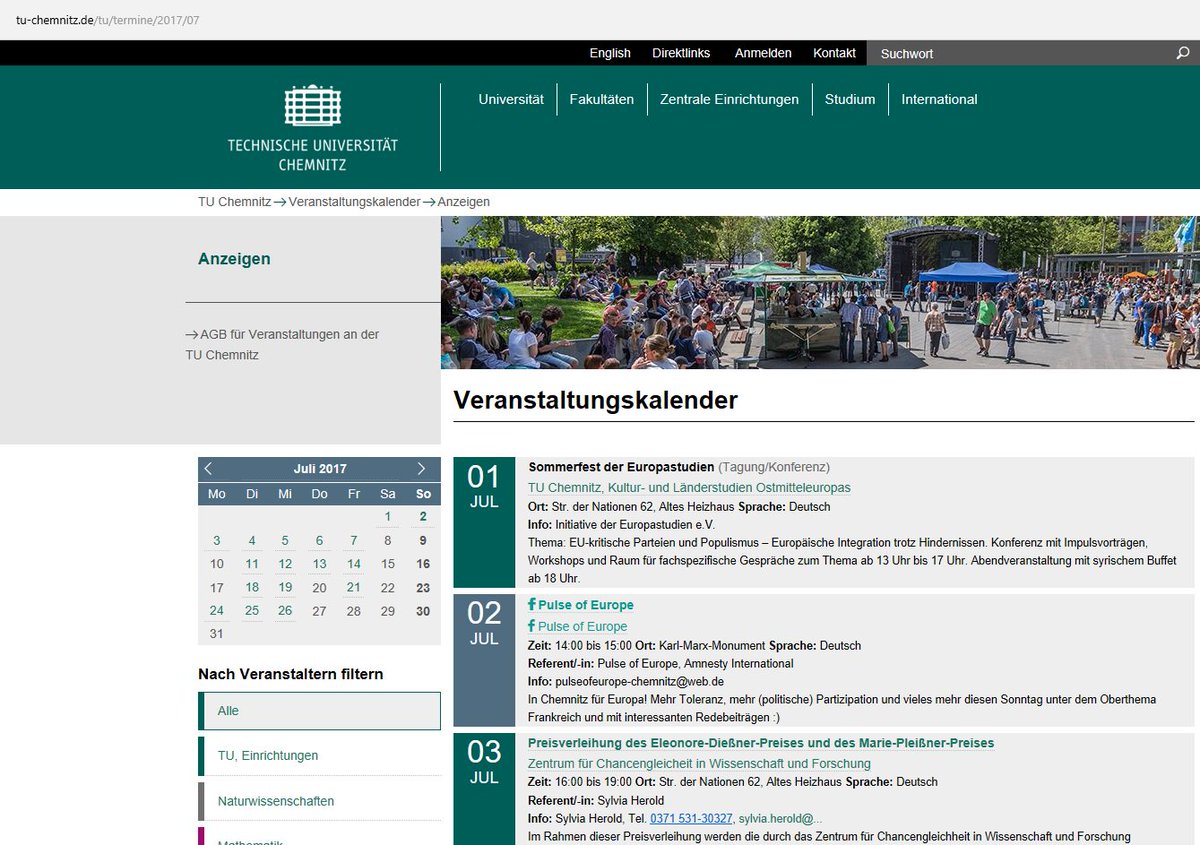1200x845 pixels.
Task: Filter by TU, Einrichtungen
Action: tap(319, 756)
